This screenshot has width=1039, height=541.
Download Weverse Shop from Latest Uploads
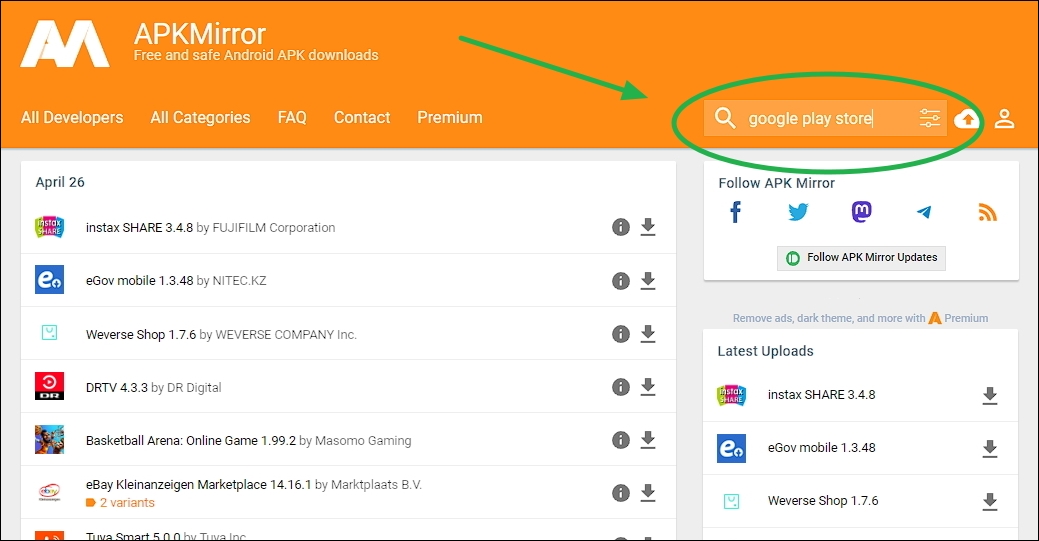990,502
